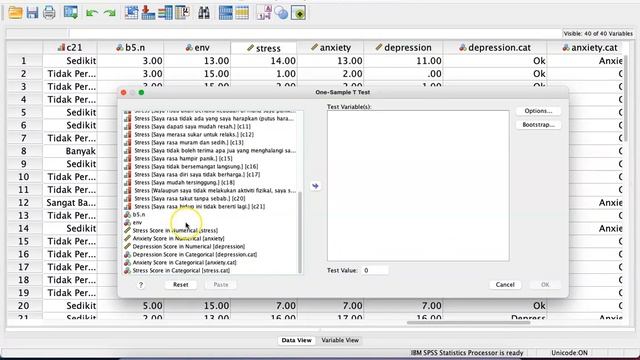Open help with the question mark button

(141, 285)
